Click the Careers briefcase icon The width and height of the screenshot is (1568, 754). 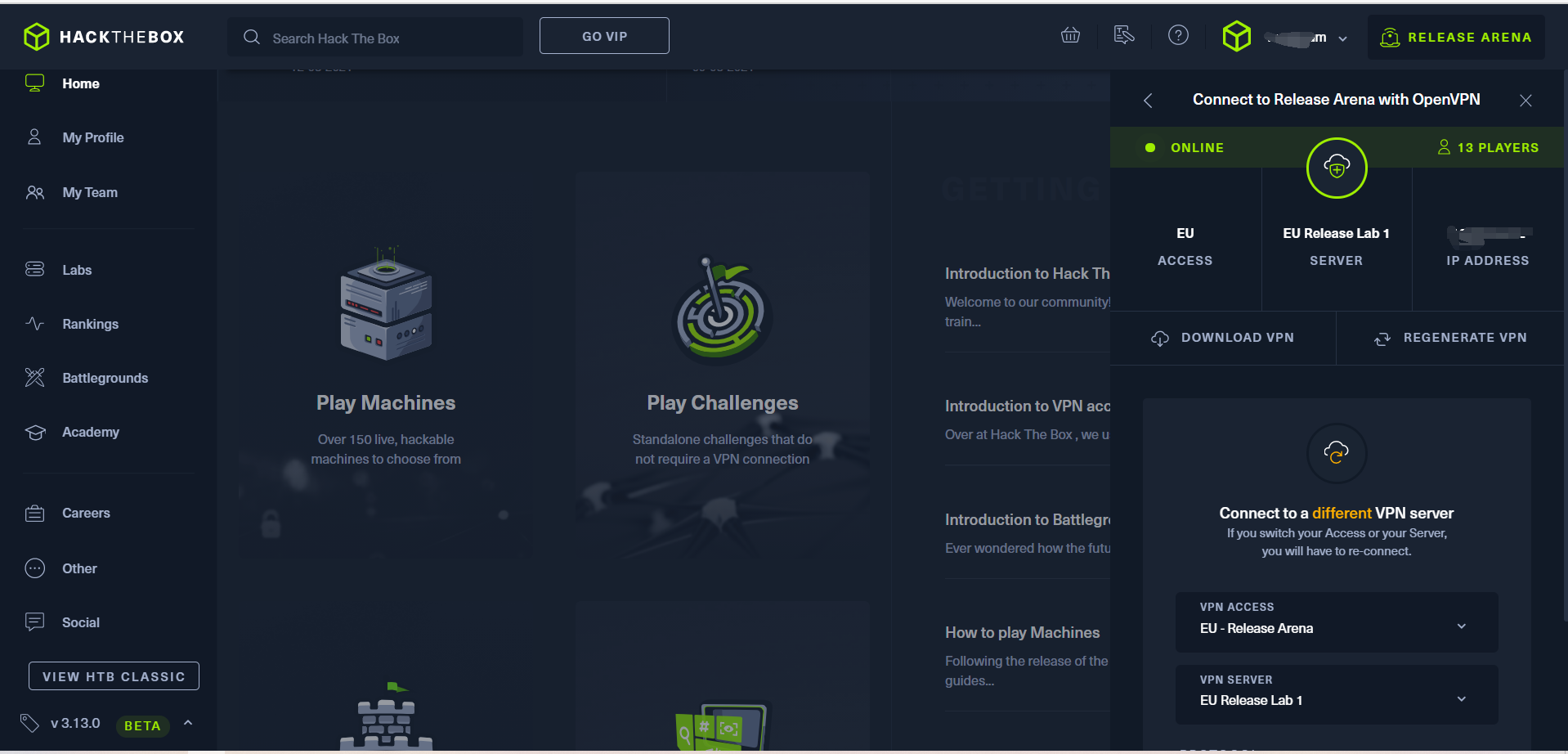point(35,513)
